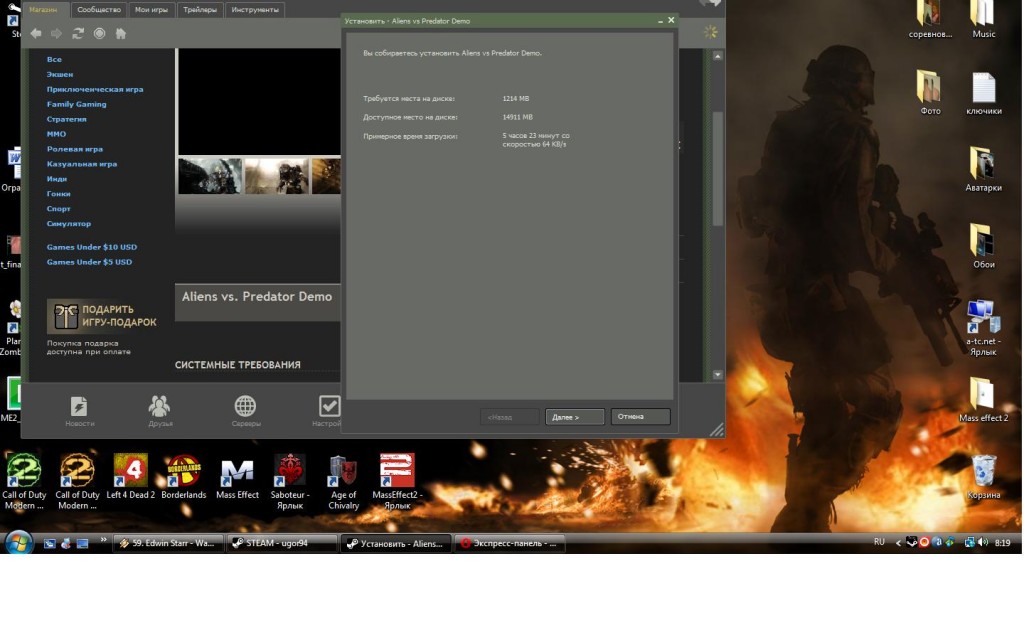Open Games Under $10 USD link
Image resolution: width=1024 pixels, height=640 pixels.
[x=92, y=247]
